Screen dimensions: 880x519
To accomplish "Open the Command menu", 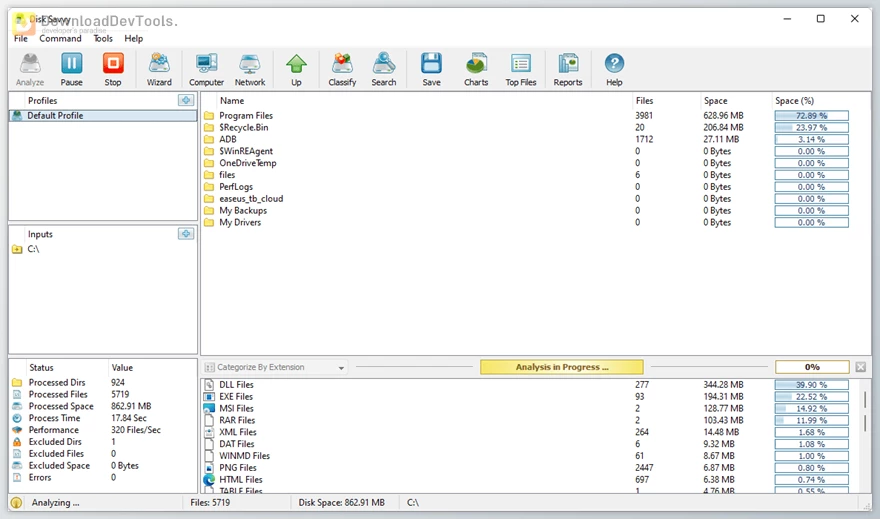I will 60,38.
